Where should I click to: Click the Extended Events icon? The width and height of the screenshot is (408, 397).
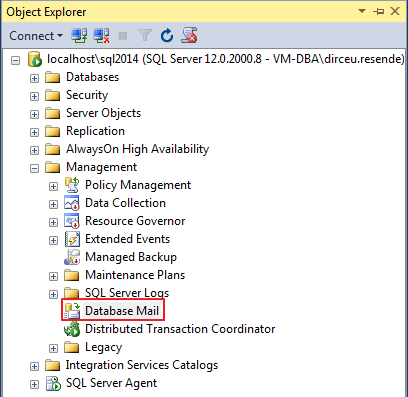[72, 239]
